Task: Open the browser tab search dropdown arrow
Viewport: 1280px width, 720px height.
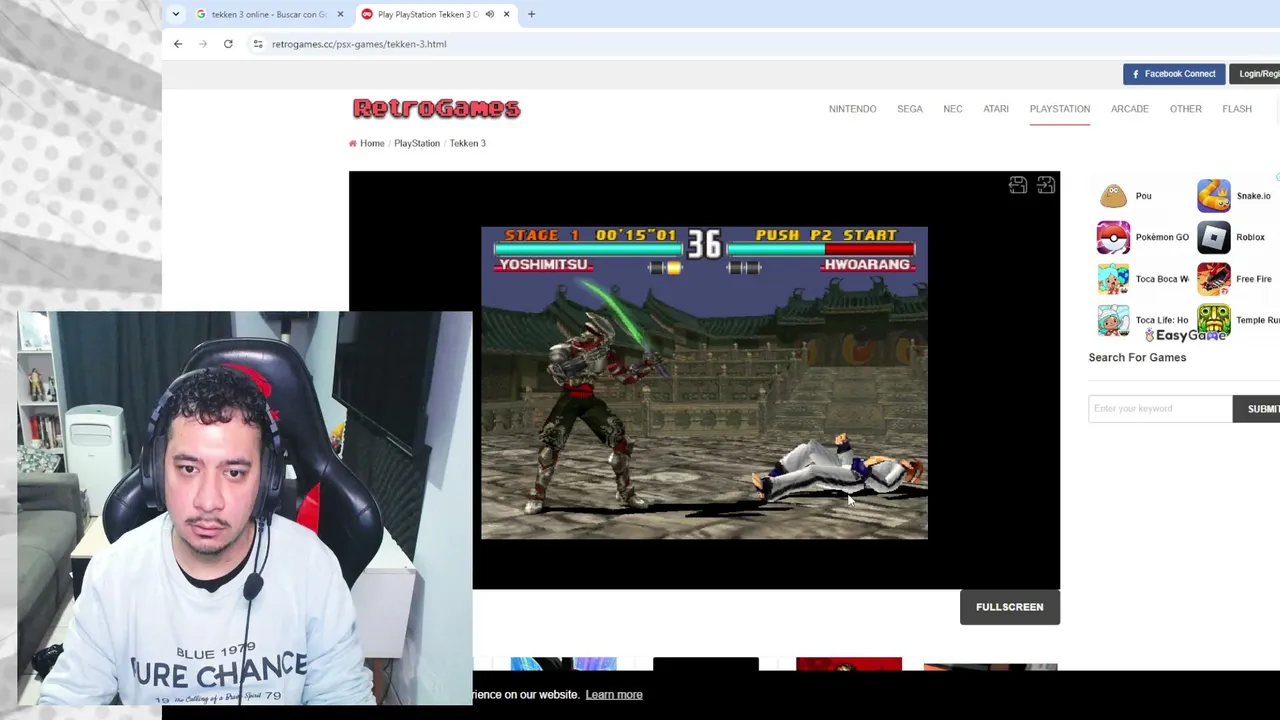Action: [x=176, y=14]
